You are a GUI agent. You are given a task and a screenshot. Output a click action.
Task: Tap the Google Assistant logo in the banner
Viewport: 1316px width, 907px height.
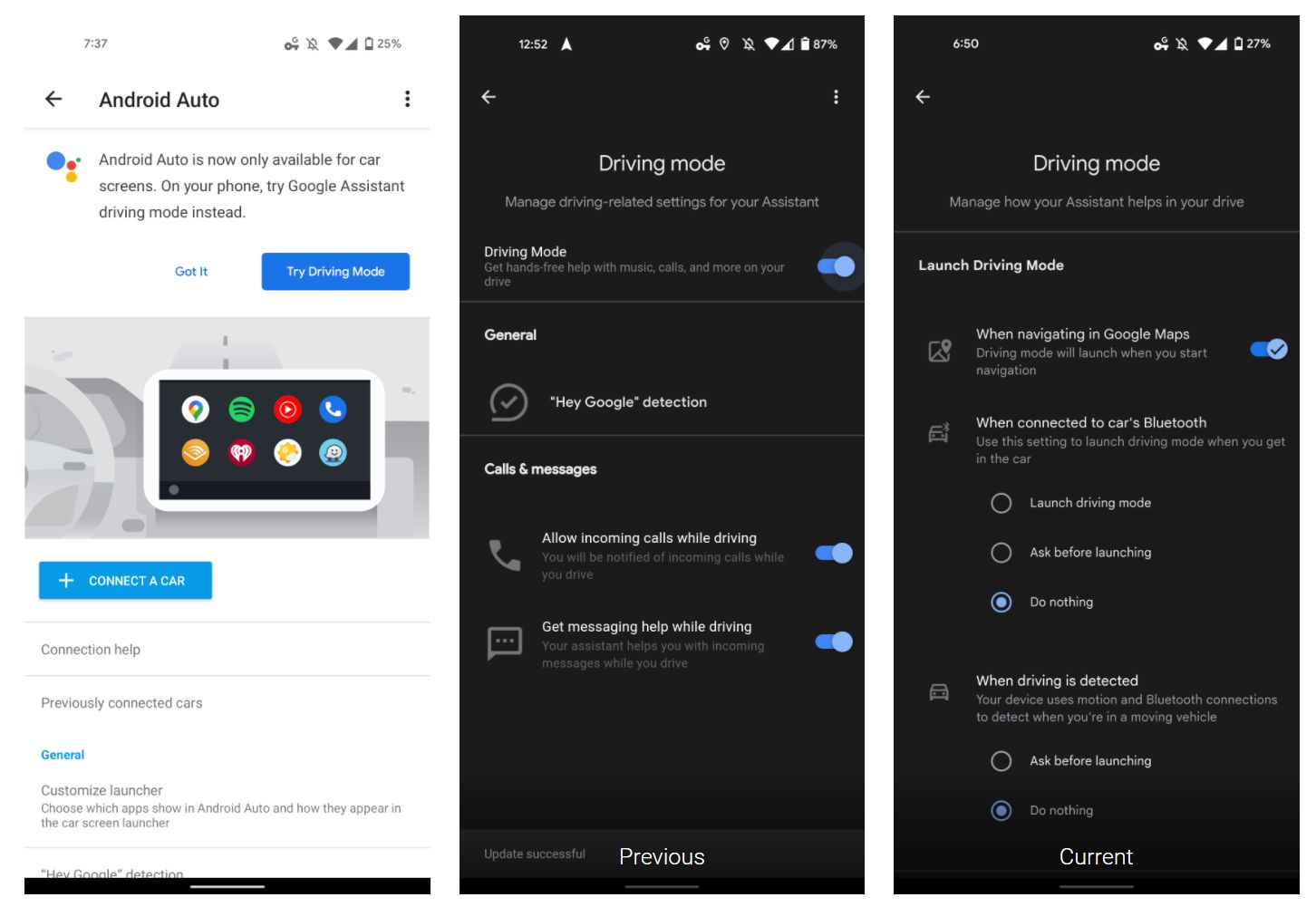pos(63,166)
